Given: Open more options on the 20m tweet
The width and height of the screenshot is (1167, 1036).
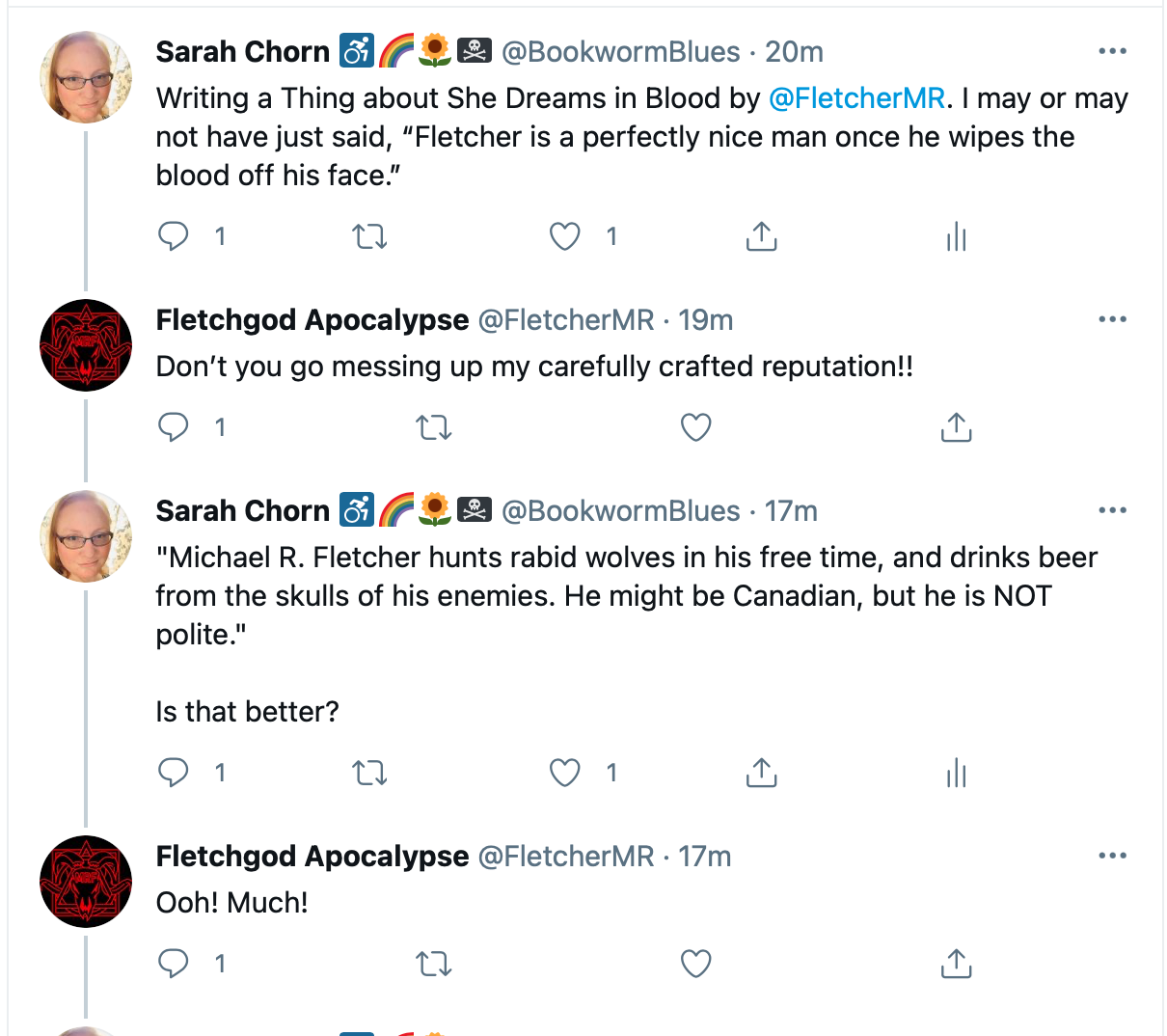Looking at the screenshot, I should (1112, 51).
